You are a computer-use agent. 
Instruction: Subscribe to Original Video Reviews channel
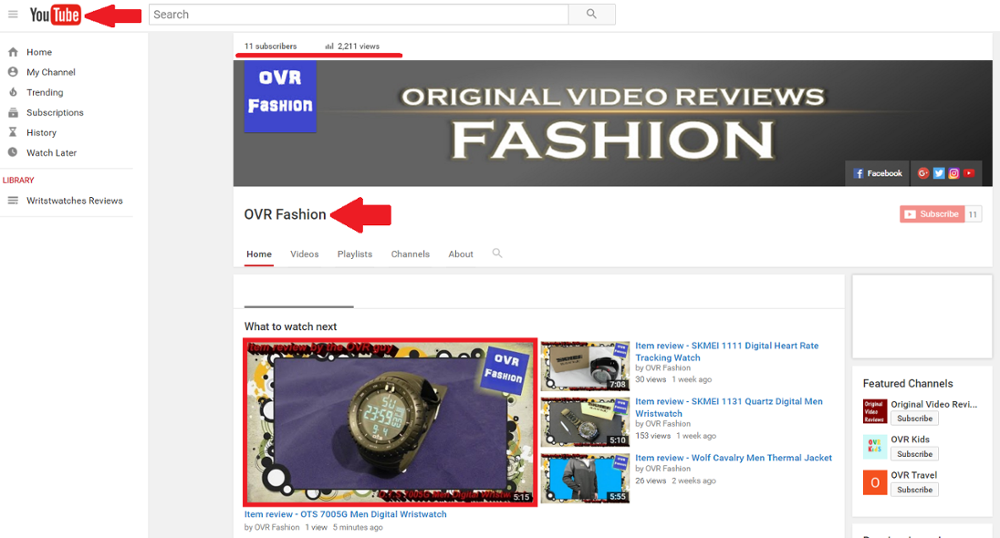pos(915,419)
